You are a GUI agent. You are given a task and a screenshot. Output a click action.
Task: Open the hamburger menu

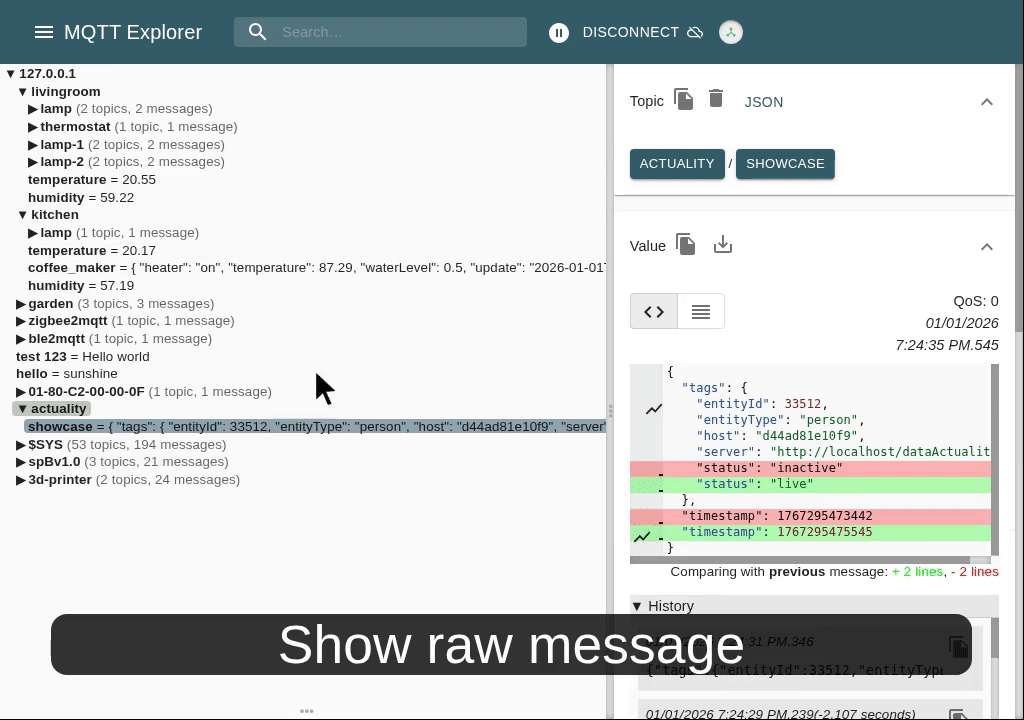click(43, 32)
